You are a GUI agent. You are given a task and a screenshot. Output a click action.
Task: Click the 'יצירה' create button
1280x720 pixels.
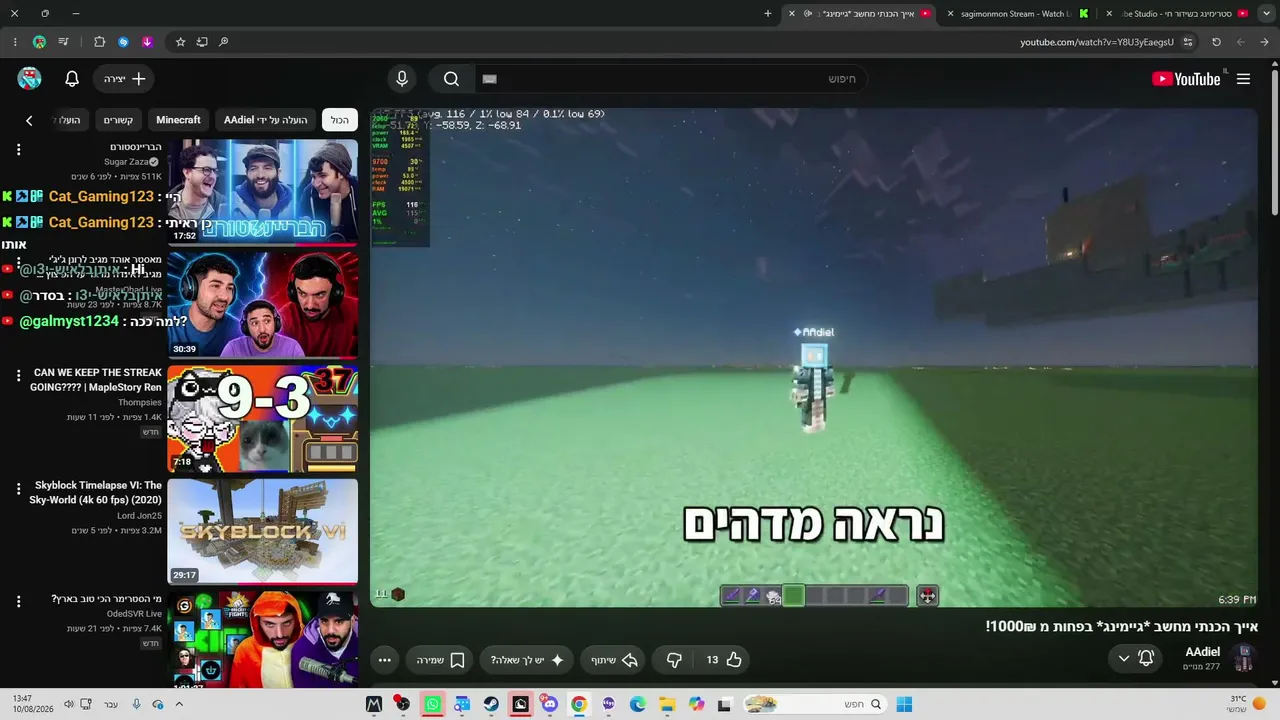pos(125,79)
